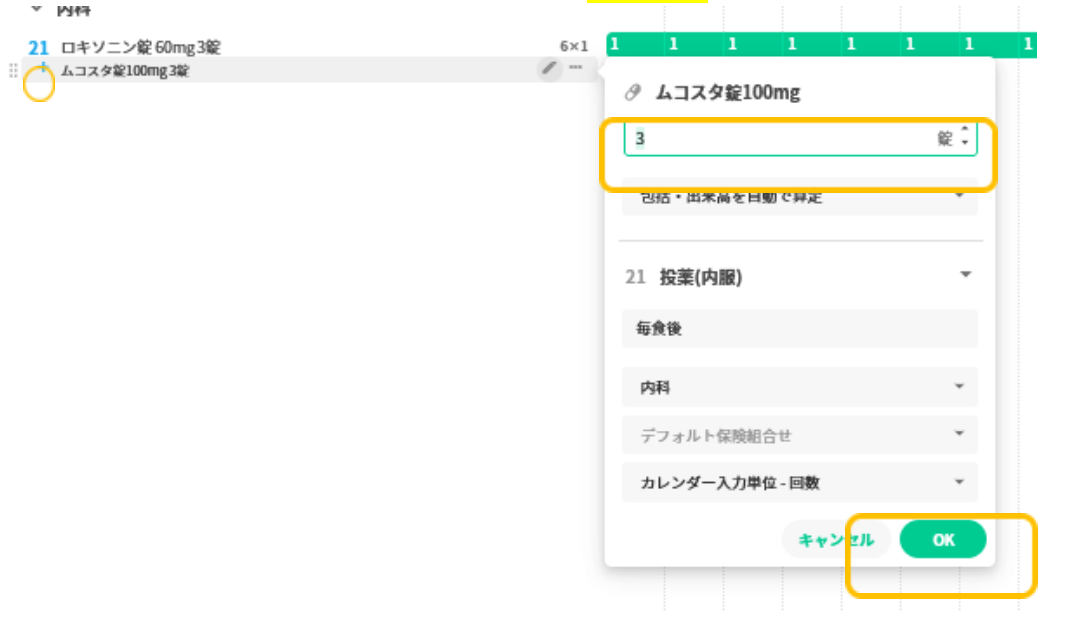The image size is (1085, 626).
Task: Open the three-dot more menu on ムコスタ row
Action: coord(576,68)
